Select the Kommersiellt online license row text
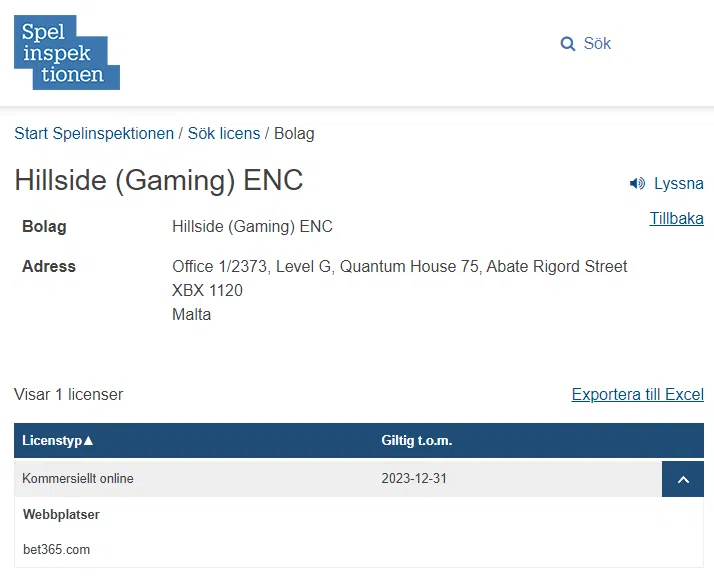 (x=78, y=479)
